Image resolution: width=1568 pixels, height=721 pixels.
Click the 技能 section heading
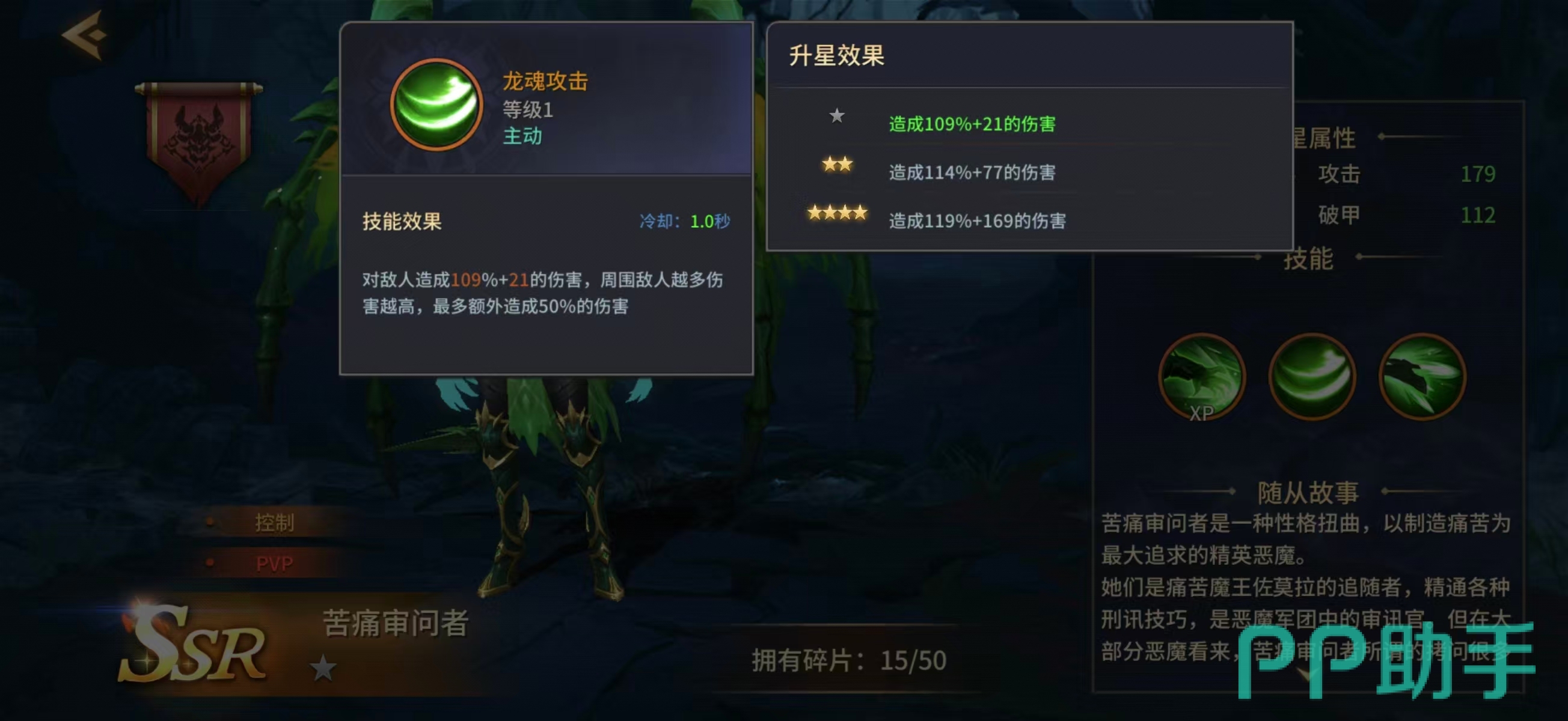coord(1308,258)
